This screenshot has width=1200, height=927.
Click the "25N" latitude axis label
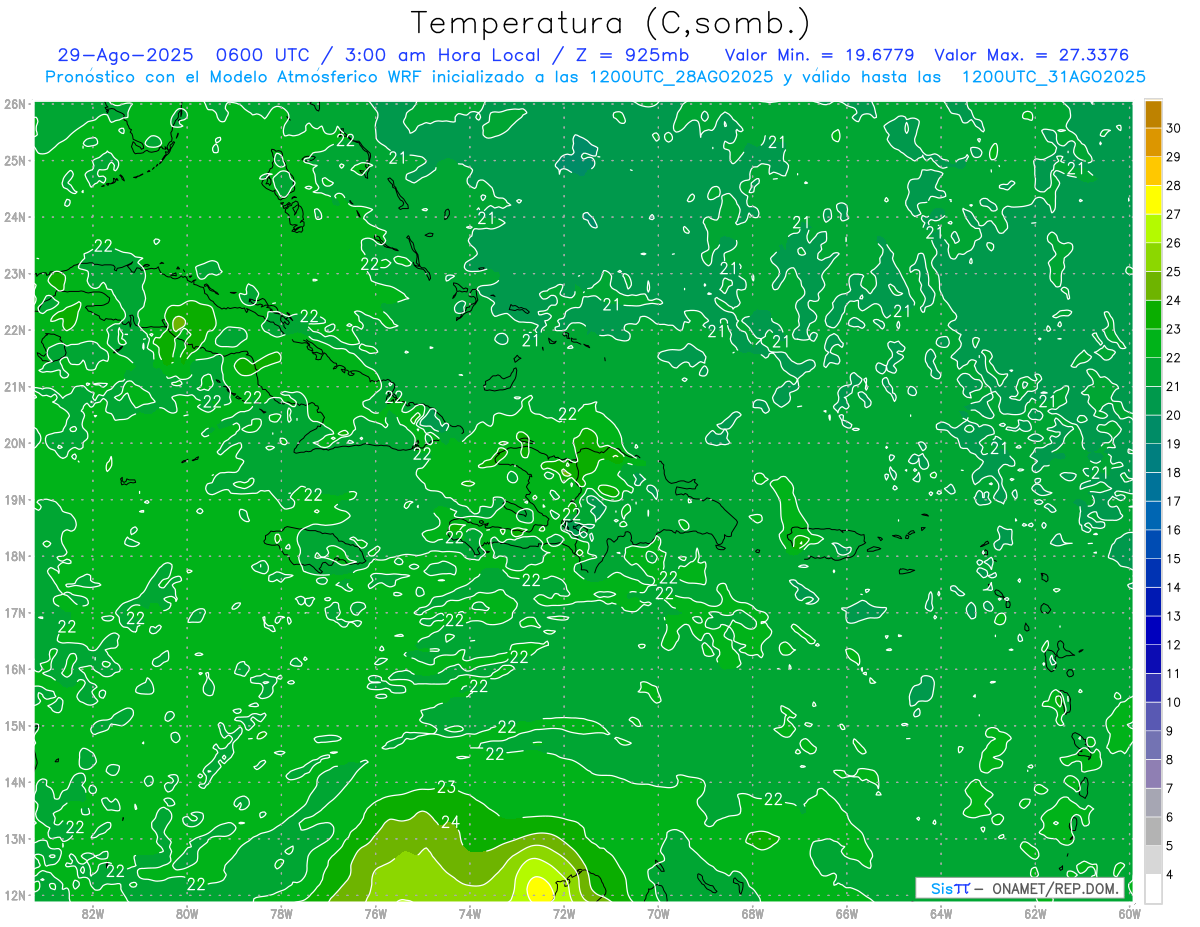point(15,161)
